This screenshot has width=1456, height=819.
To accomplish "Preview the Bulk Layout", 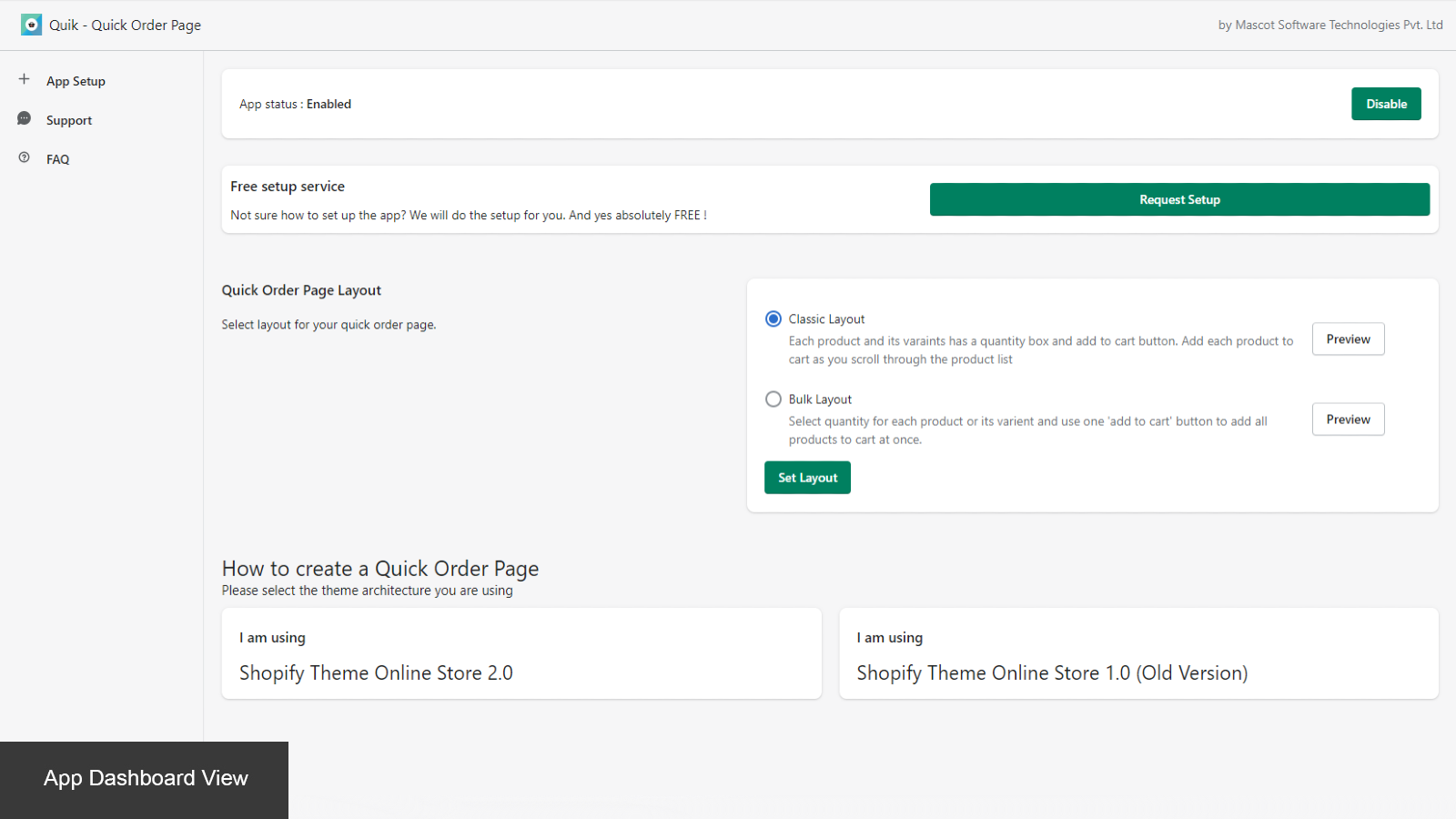I will tap(1348, 419).
